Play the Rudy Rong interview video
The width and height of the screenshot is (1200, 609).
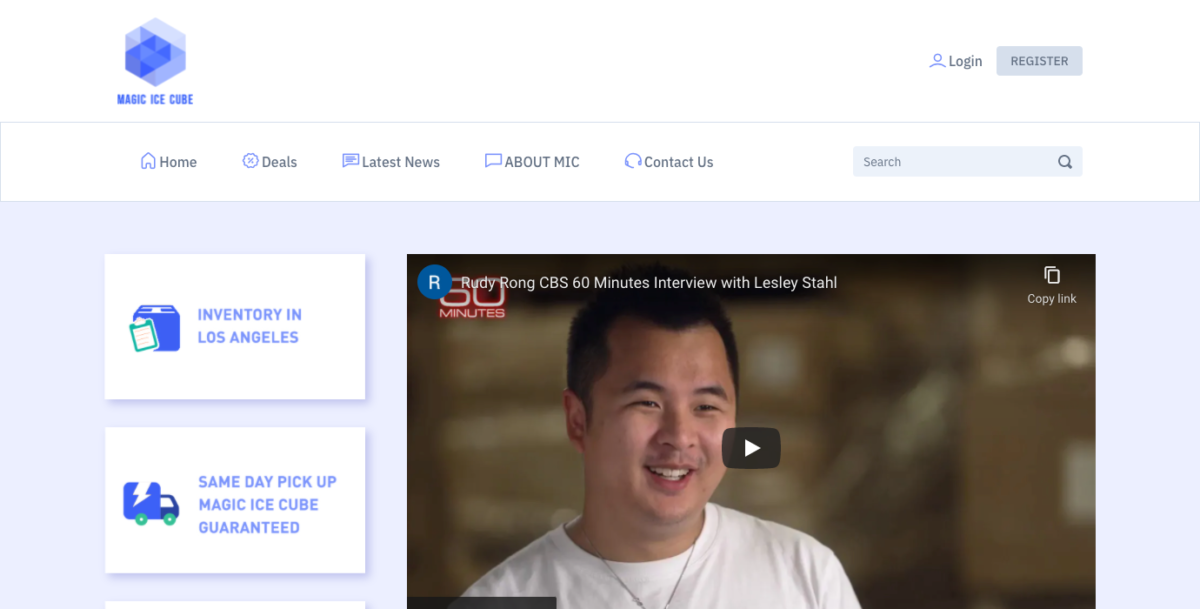point(751,448)
